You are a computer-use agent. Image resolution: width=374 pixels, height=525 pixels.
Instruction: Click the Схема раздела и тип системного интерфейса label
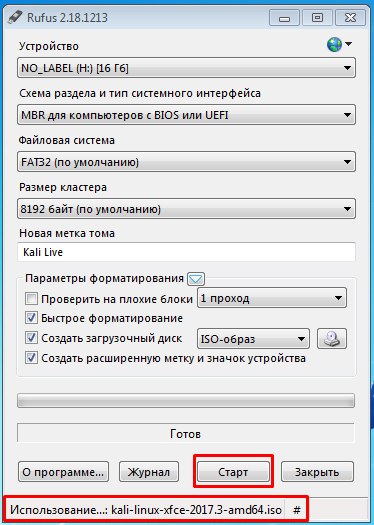[x=140, y=93]
